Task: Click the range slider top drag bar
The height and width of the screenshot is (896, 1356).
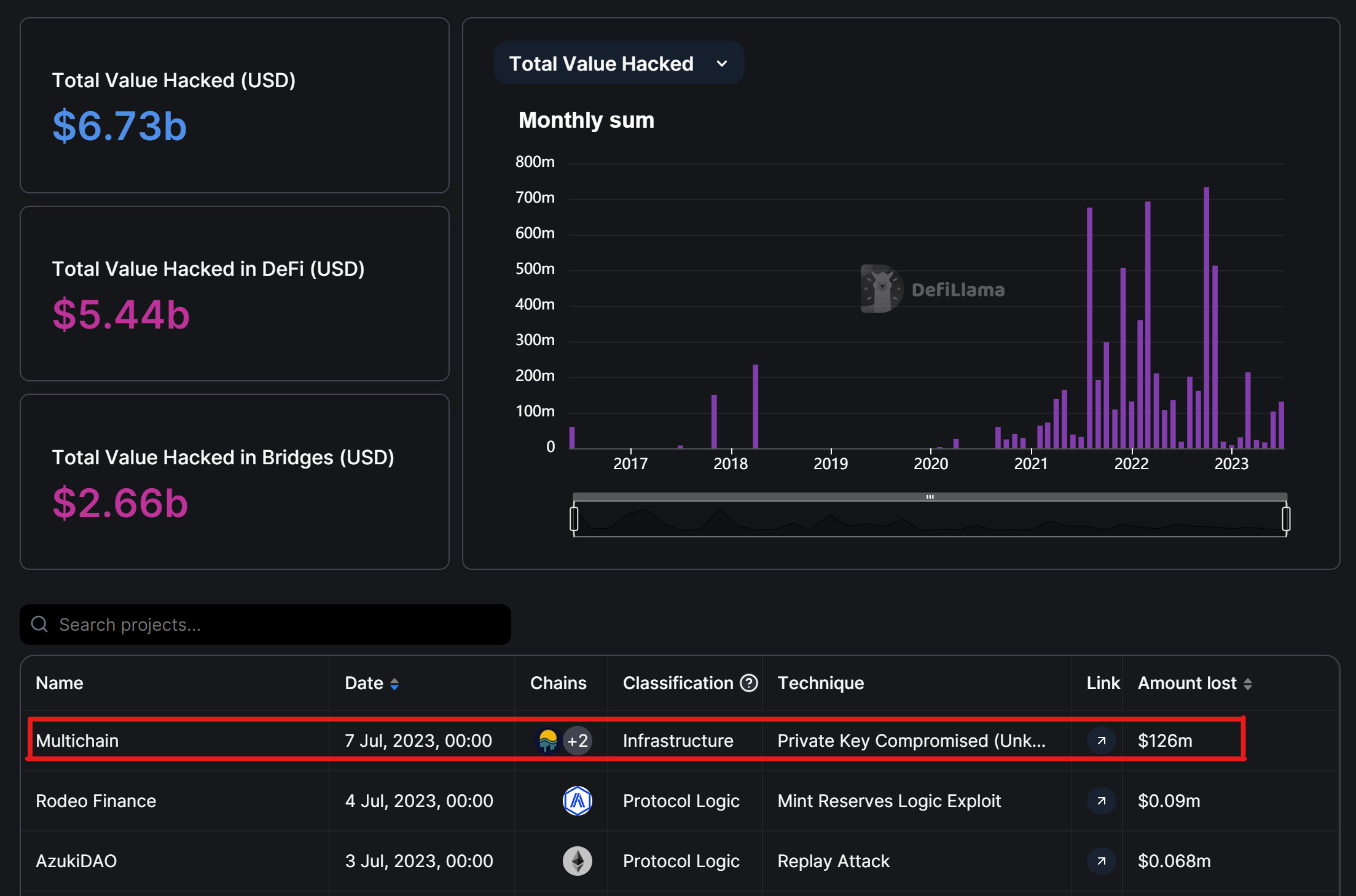Action: (930, 497)
